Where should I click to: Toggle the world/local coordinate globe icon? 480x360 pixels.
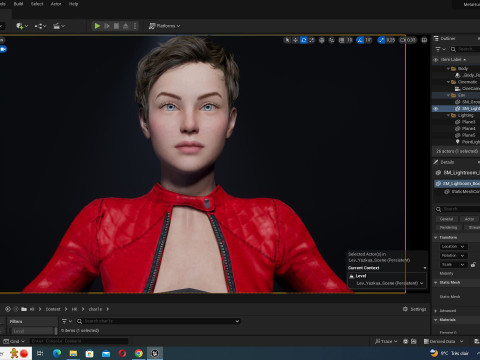[x=322, y=40]
